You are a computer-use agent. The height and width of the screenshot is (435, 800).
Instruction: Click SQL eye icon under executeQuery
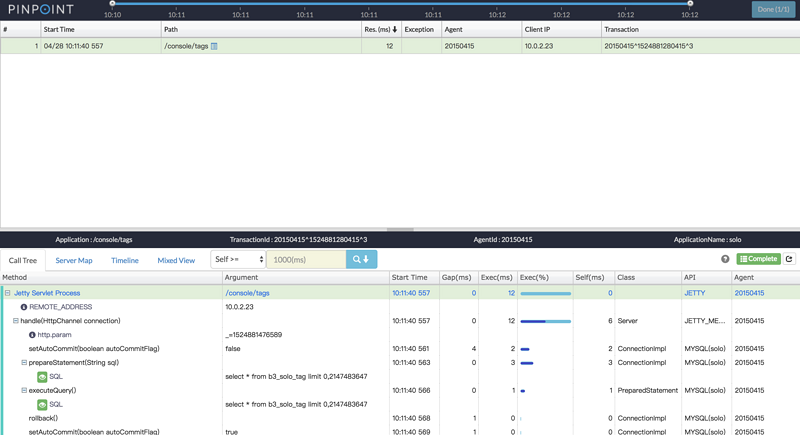42,404
